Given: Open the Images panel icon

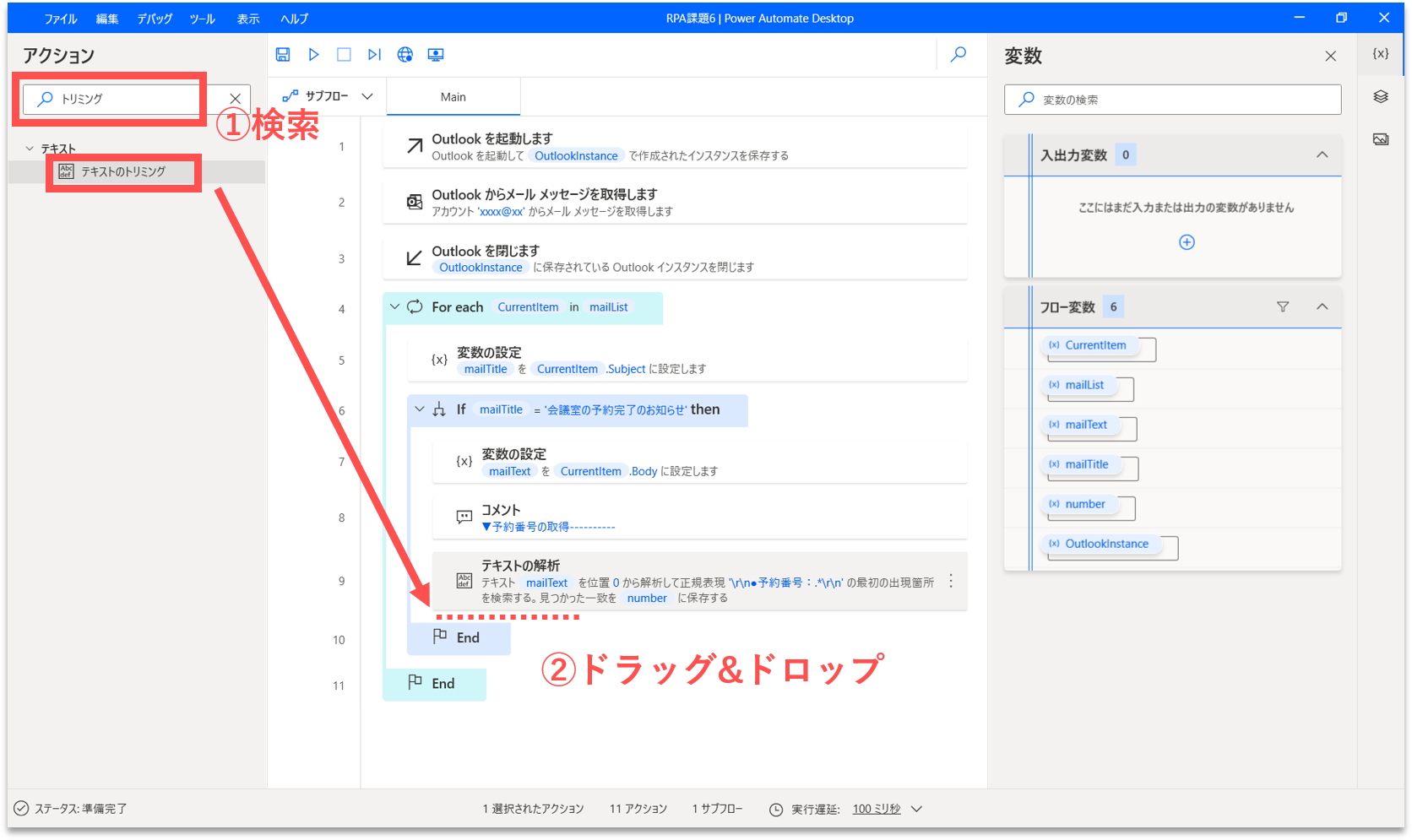Looking at the screenshot, I should click(1381, 139).
